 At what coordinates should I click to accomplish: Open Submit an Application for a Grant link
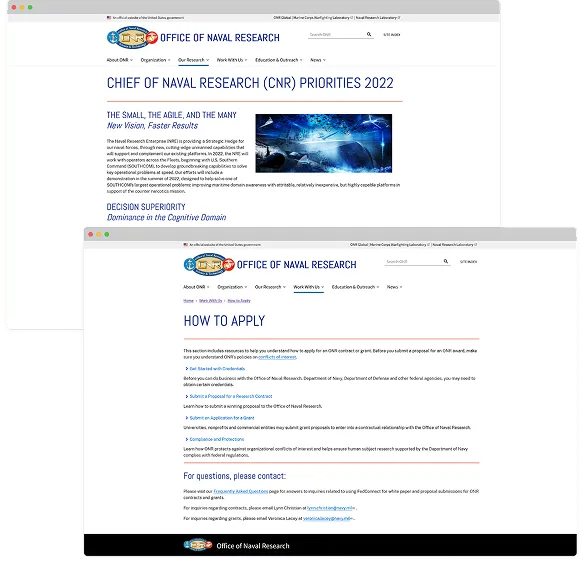click(x=222, y=418)
